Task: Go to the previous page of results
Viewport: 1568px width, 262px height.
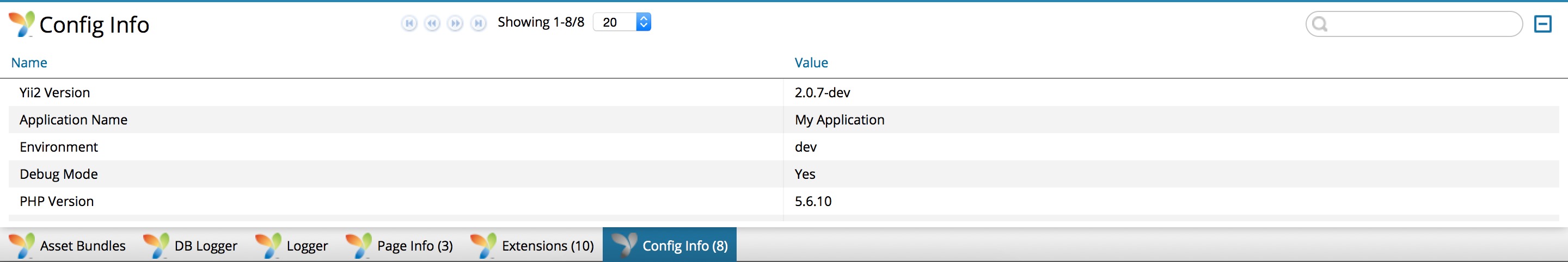Action: pos(432,23)
